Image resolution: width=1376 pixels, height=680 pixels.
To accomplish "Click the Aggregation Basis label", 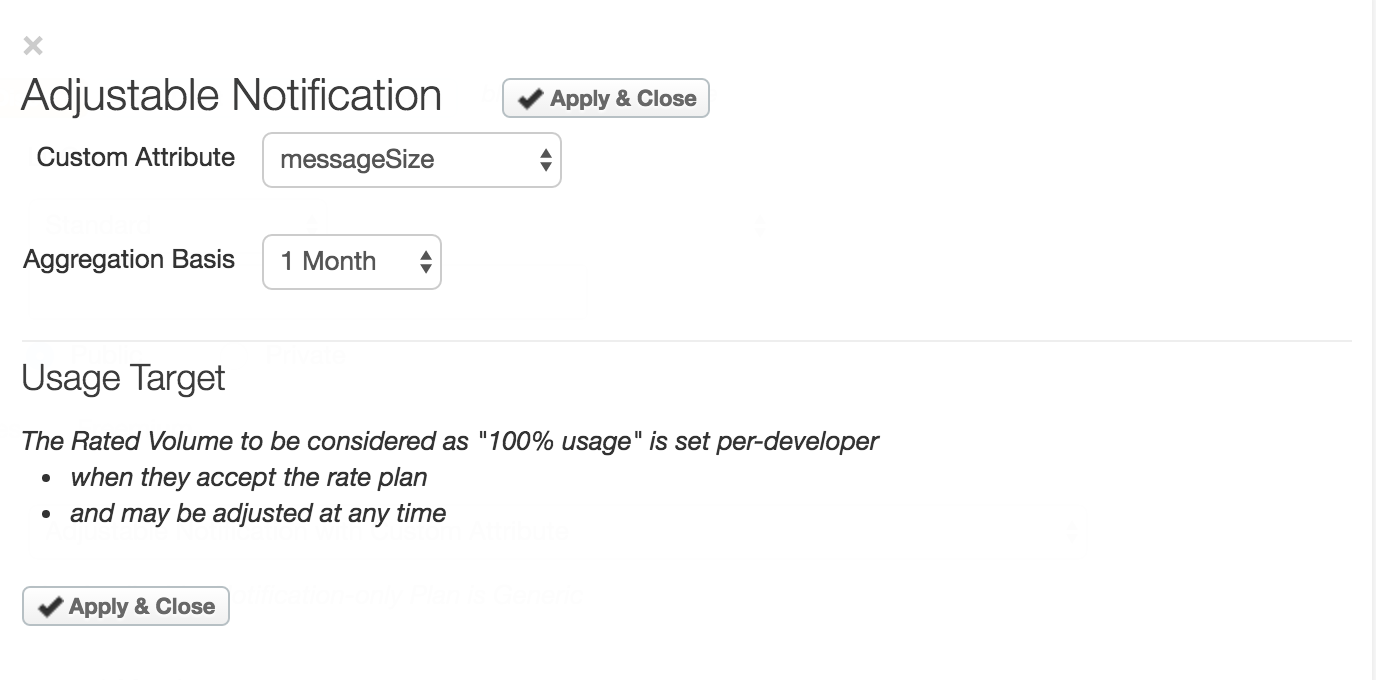I will 129,260.
